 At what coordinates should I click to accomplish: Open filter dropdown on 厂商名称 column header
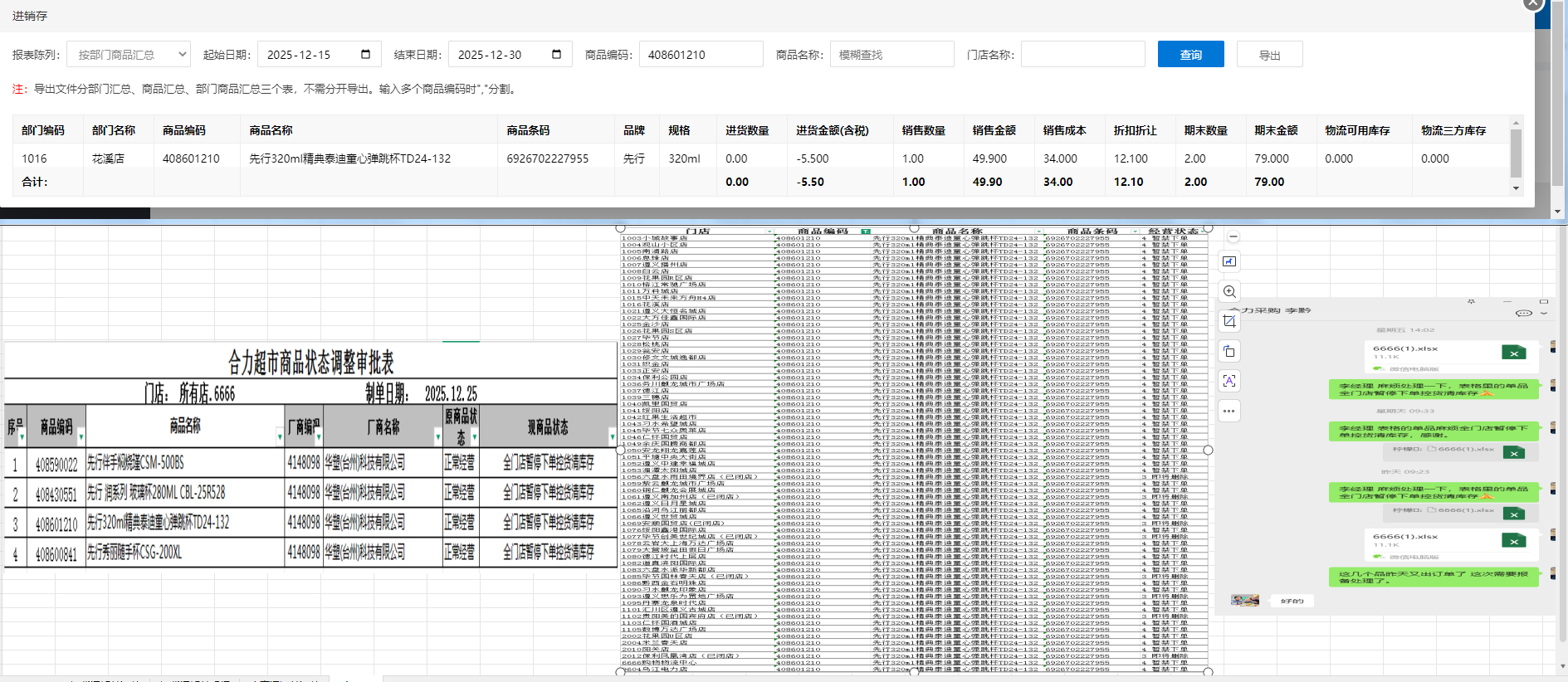point(437,436)
